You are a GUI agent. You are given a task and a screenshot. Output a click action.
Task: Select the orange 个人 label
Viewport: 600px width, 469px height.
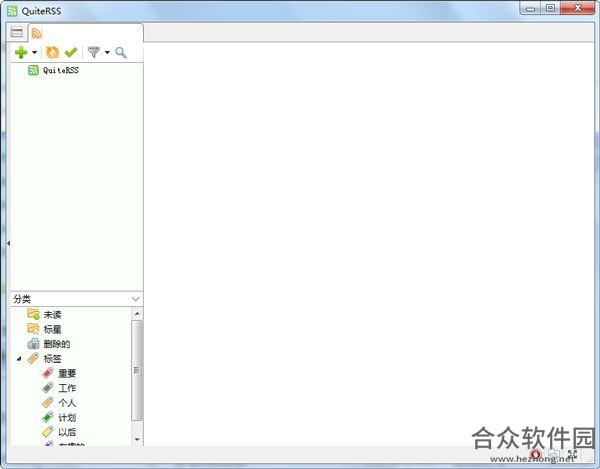(59, 402)
